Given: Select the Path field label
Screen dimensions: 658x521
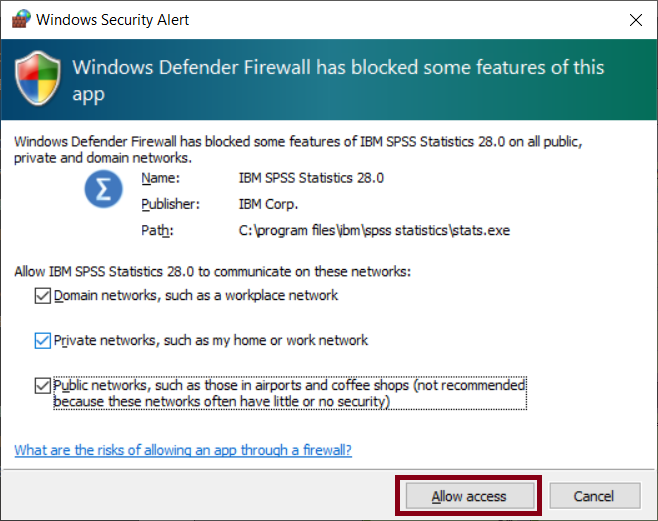Looking at the screenshot, I should pos(155,231).
